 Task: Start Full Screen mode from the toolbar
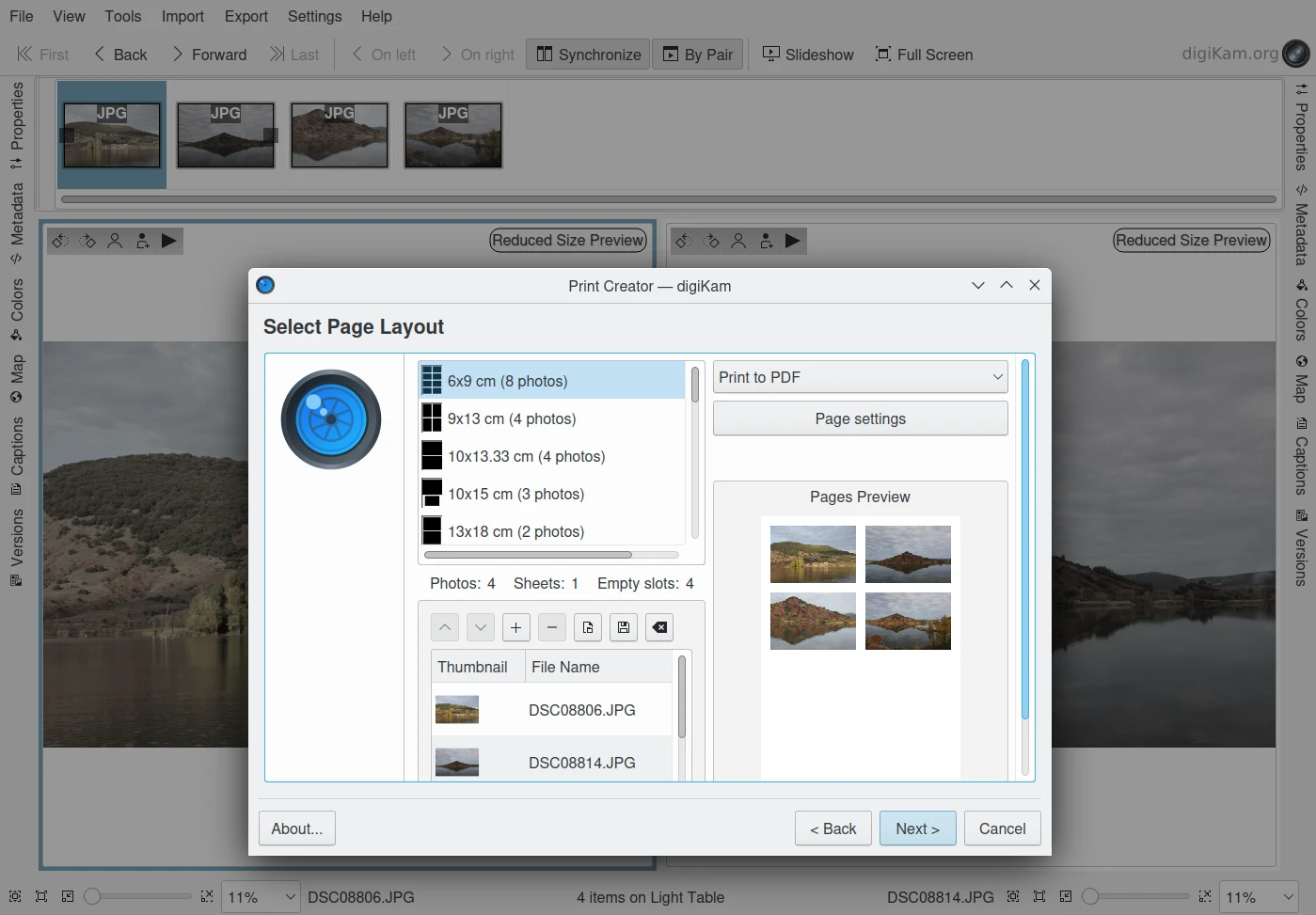pyautogui.click(x=924, y=55)
